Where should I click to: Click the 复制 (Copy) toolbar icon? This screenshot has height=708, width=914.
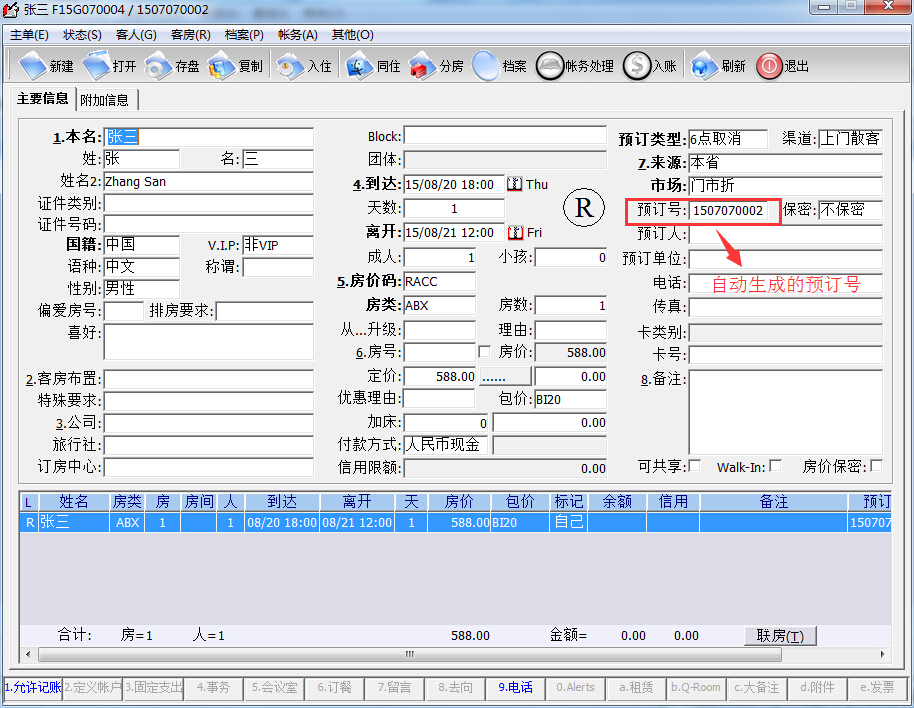pos(221,66)
